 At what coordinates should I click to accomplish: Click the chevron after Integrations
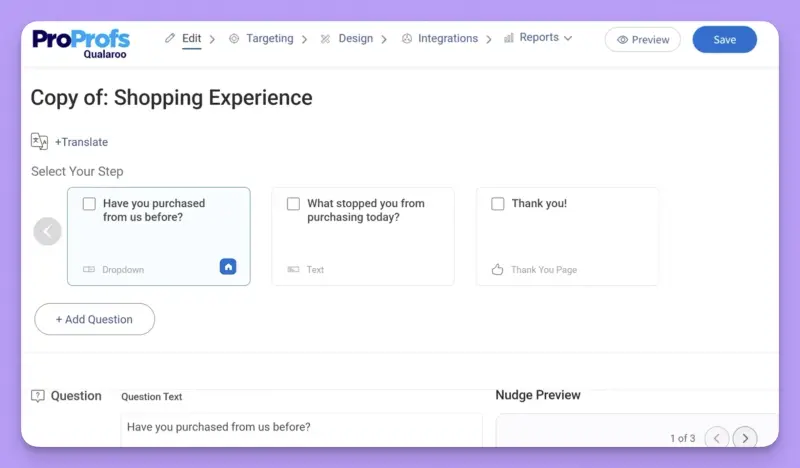[488, 39]
